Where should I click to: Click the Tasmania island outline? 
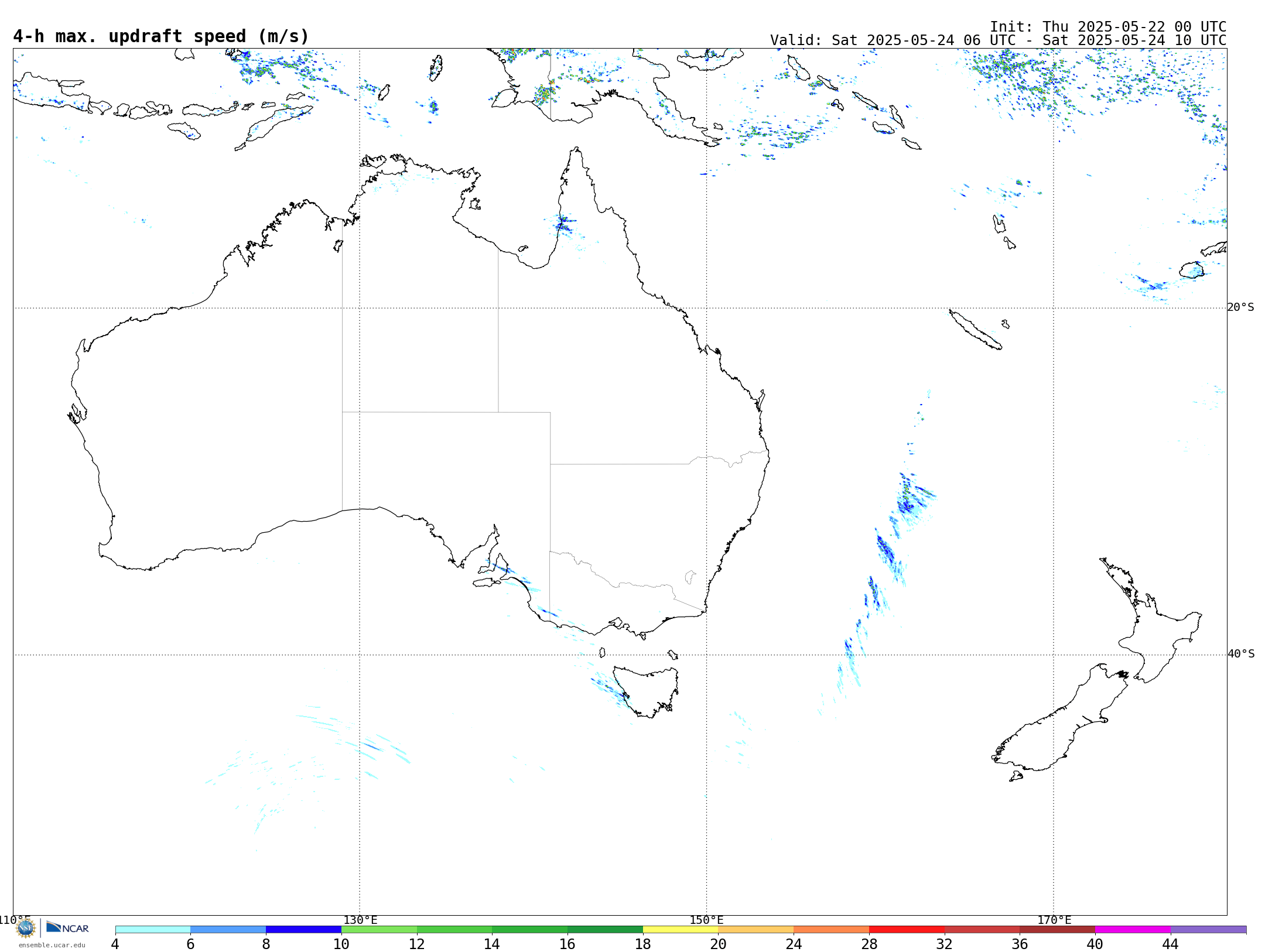click(647, 691)
